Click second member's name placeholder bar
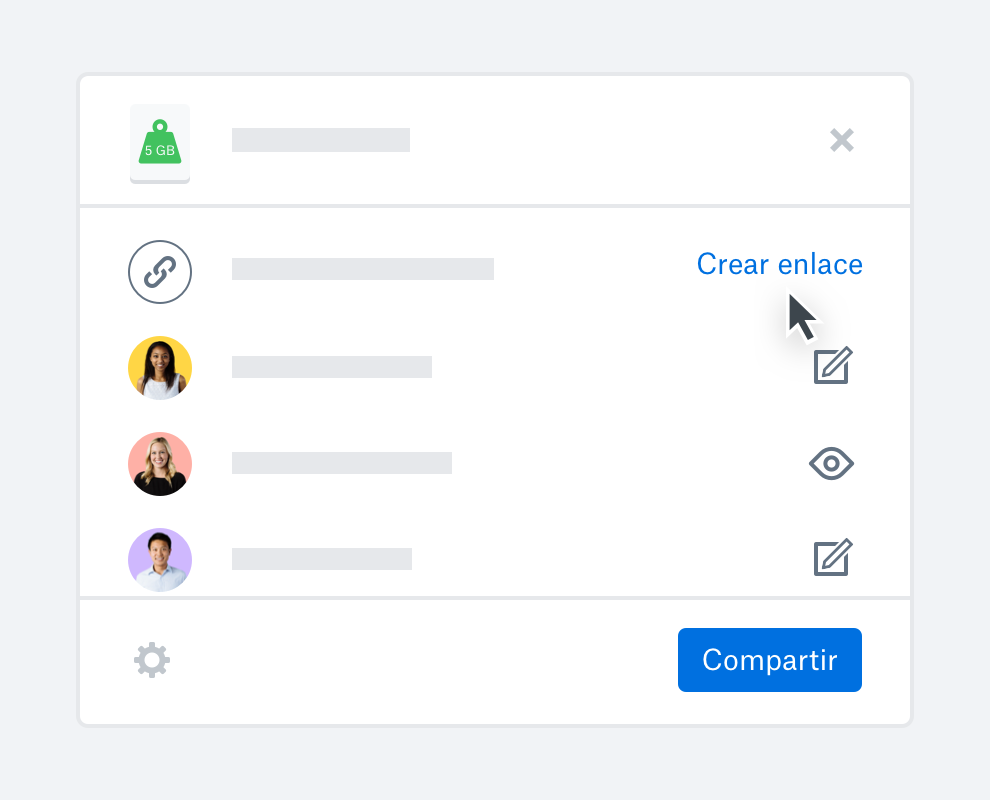This screenshot has width=990, height=800. click(x=342, y=463)
